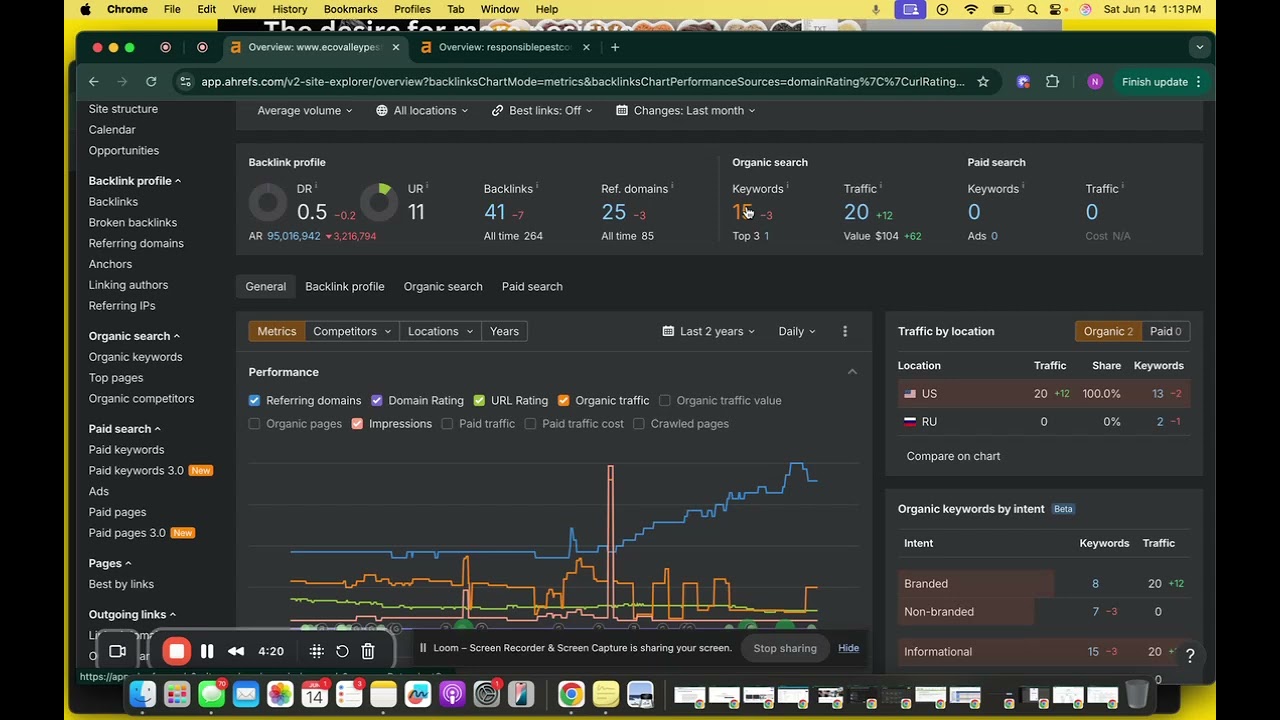The width and height of the screenshot is (1280, 720).
Task: Select the Years chart mode tab
Action: 504,331
